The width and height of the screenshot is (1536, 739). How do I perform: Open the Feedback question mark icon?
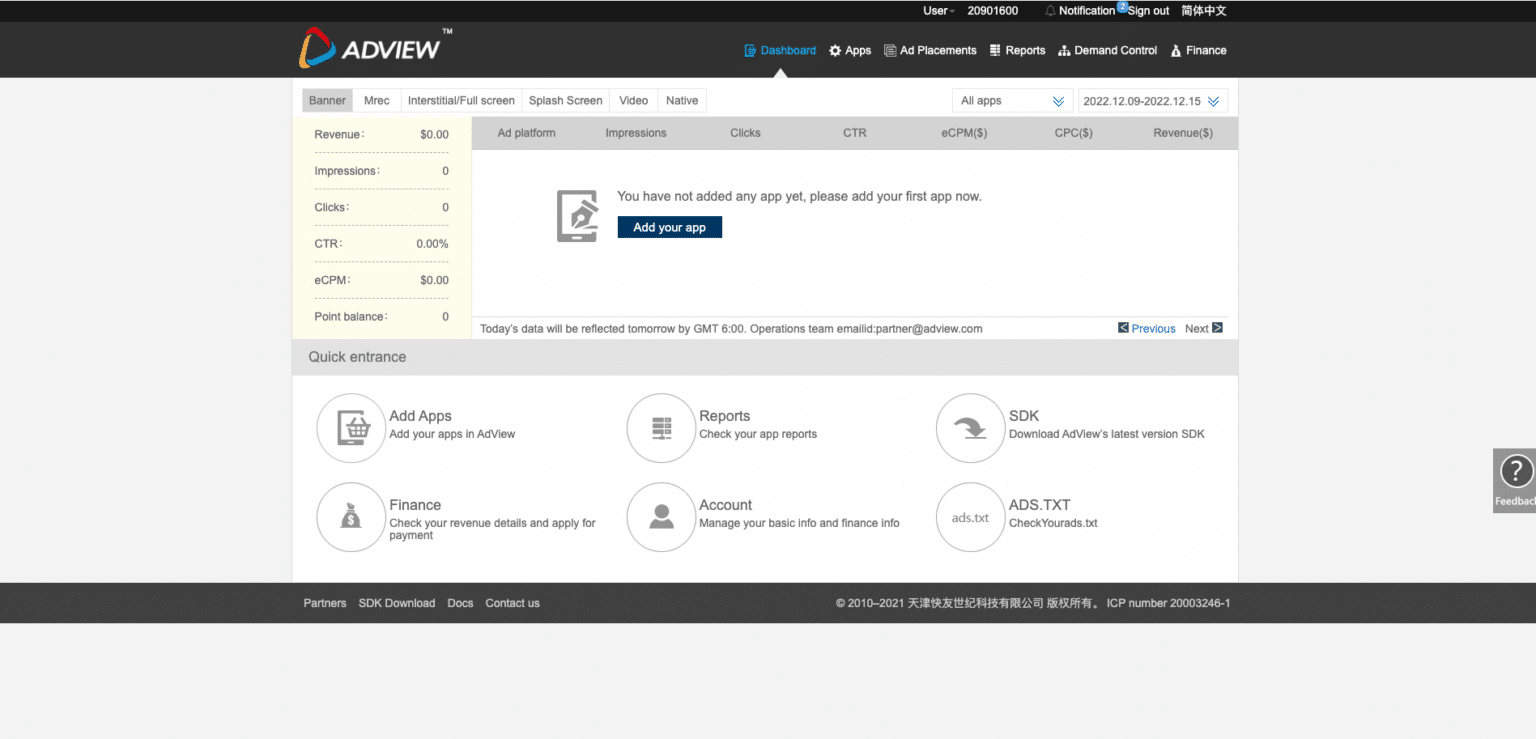tap(1515, 472)
